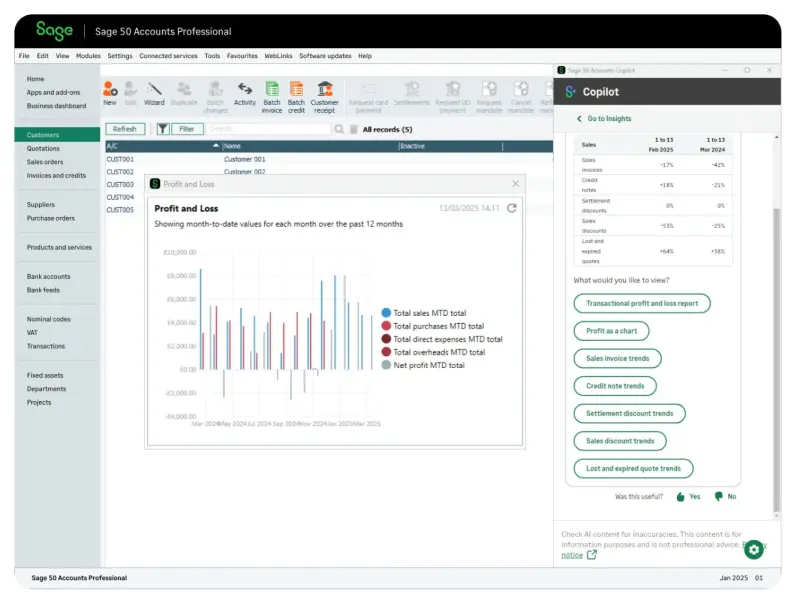This screenshot has width=800, height=600.
Task: Open the customer Wizard tool
Action: click(154, 90)
